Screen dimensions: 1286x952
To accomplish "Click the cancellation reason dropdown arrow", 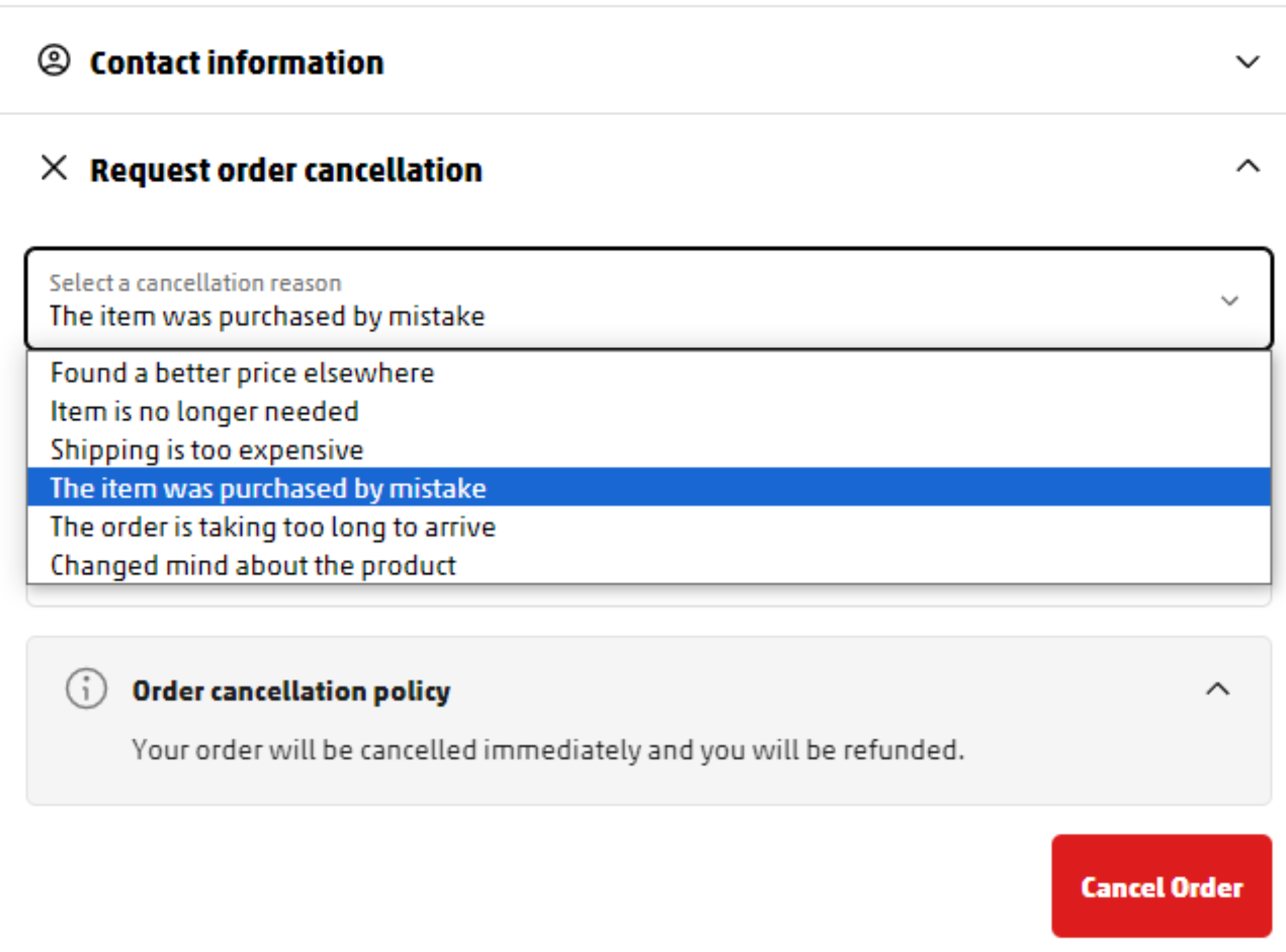I will 1229,300.
